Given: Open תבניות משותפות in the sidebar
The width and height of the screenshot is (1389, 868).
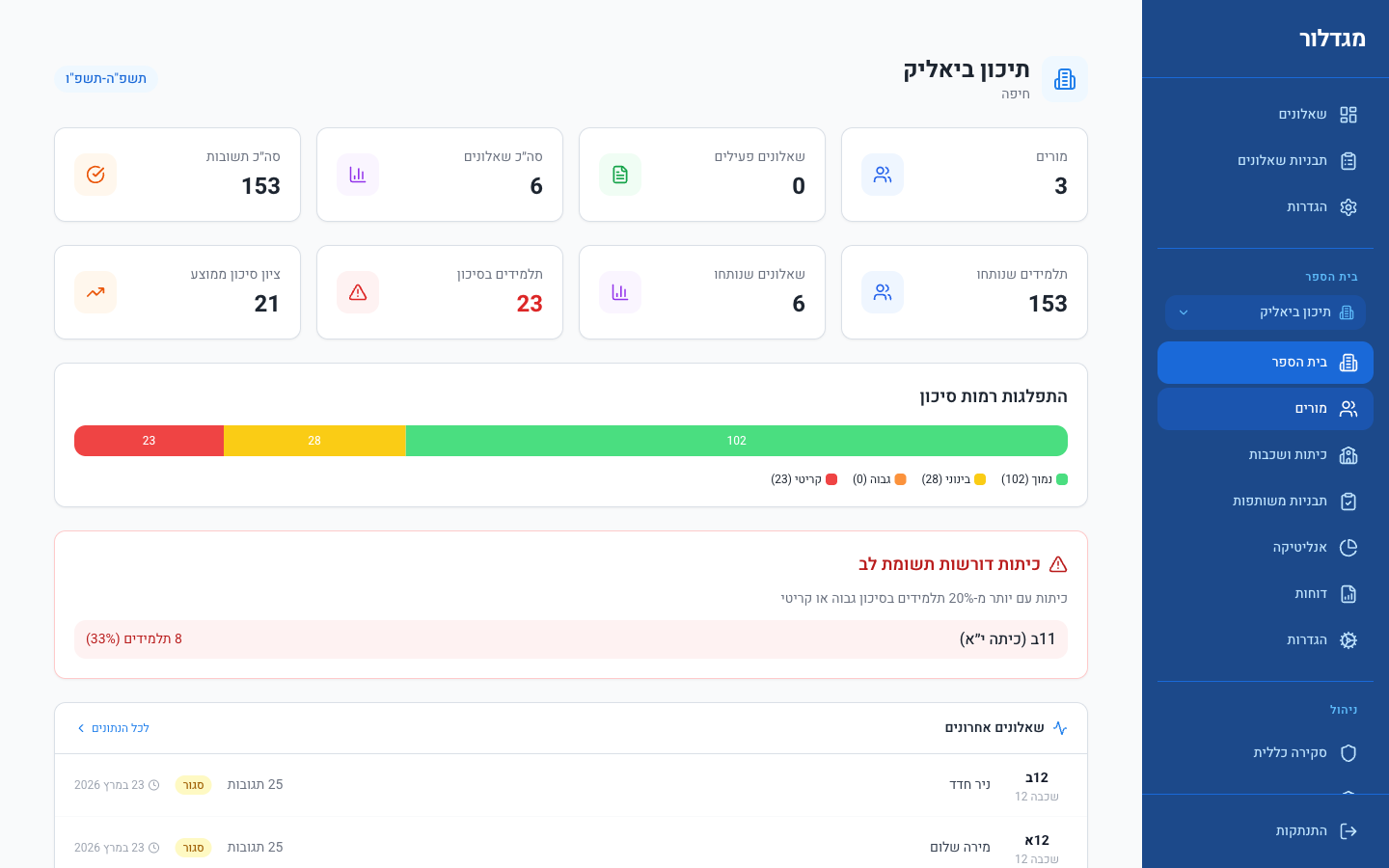Looking at the screenshot, I should (1266, 502).
